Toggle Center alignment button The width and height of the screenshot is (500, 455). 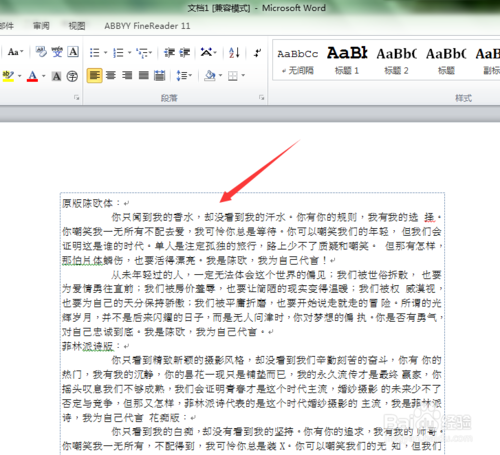click(111, 76)
